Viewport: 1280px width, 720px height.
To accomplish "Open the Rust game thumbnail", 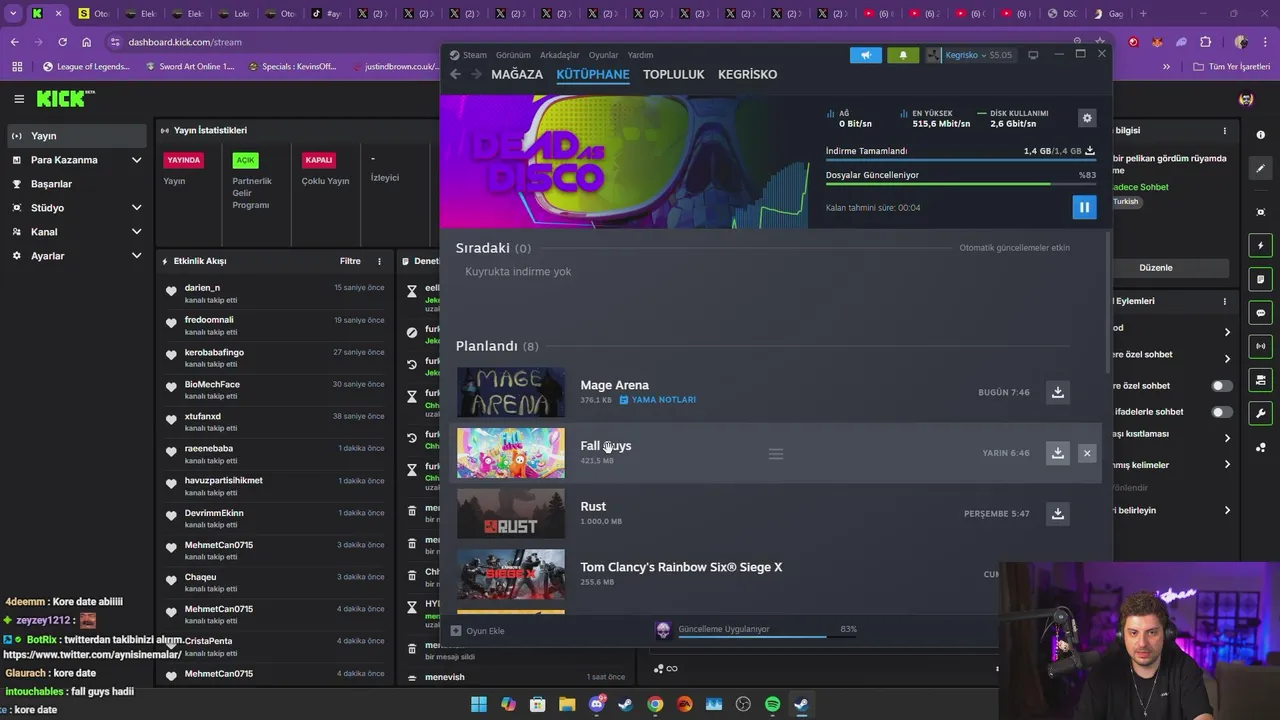I will coord(511,513).
